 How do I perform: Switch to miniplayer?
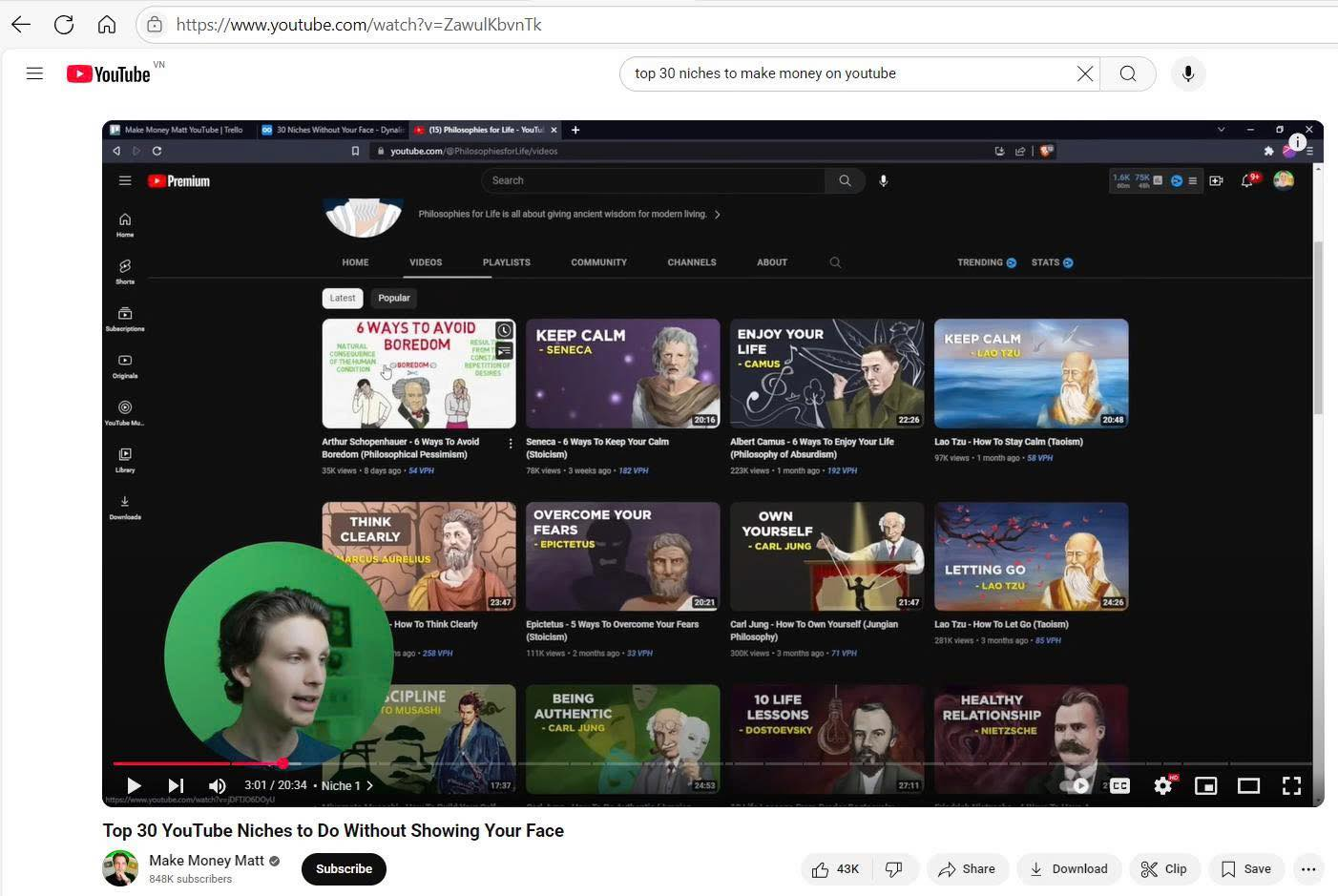click(1206, 785)
